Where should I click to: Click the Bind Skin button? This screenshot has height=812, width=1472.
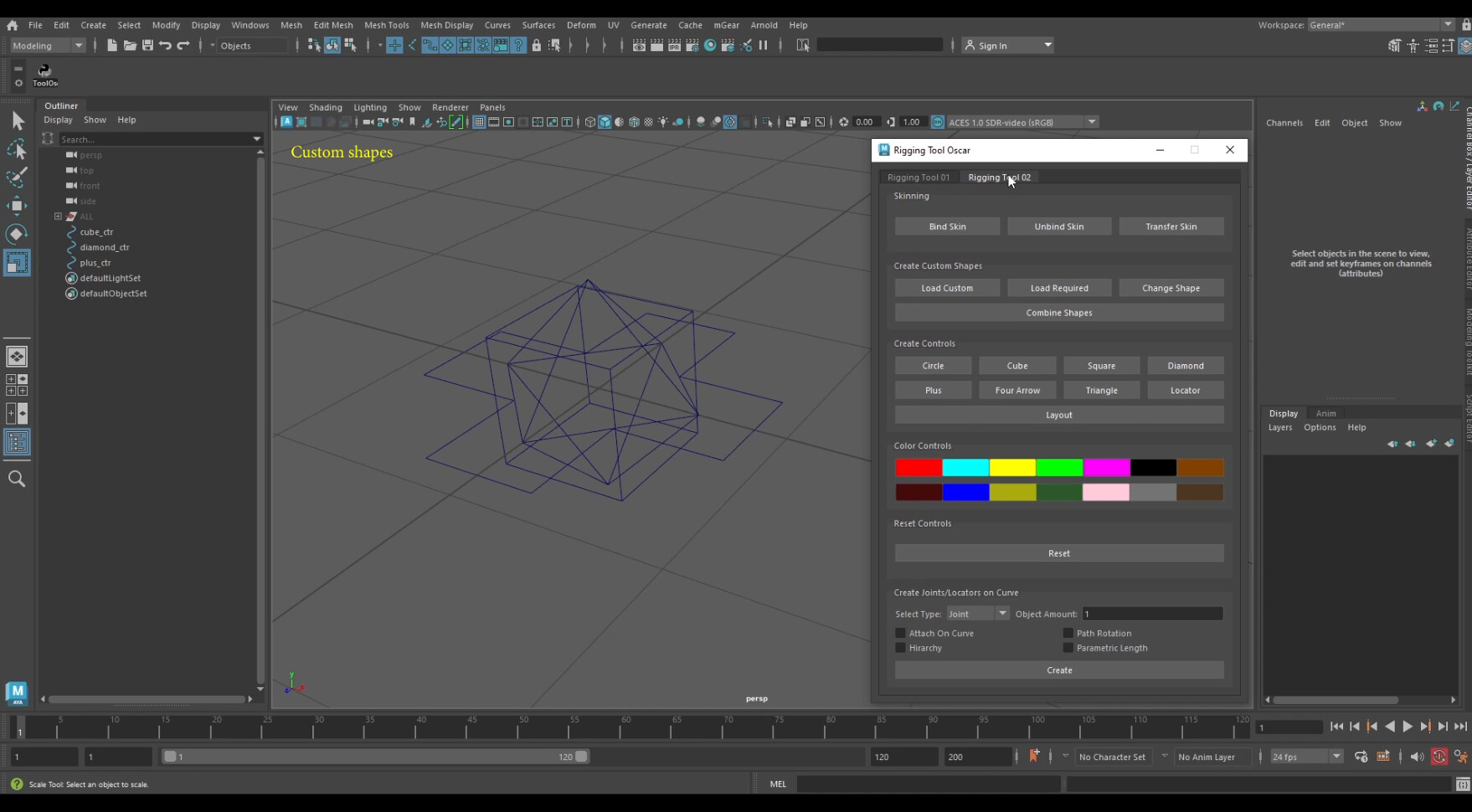click(947, 226)
